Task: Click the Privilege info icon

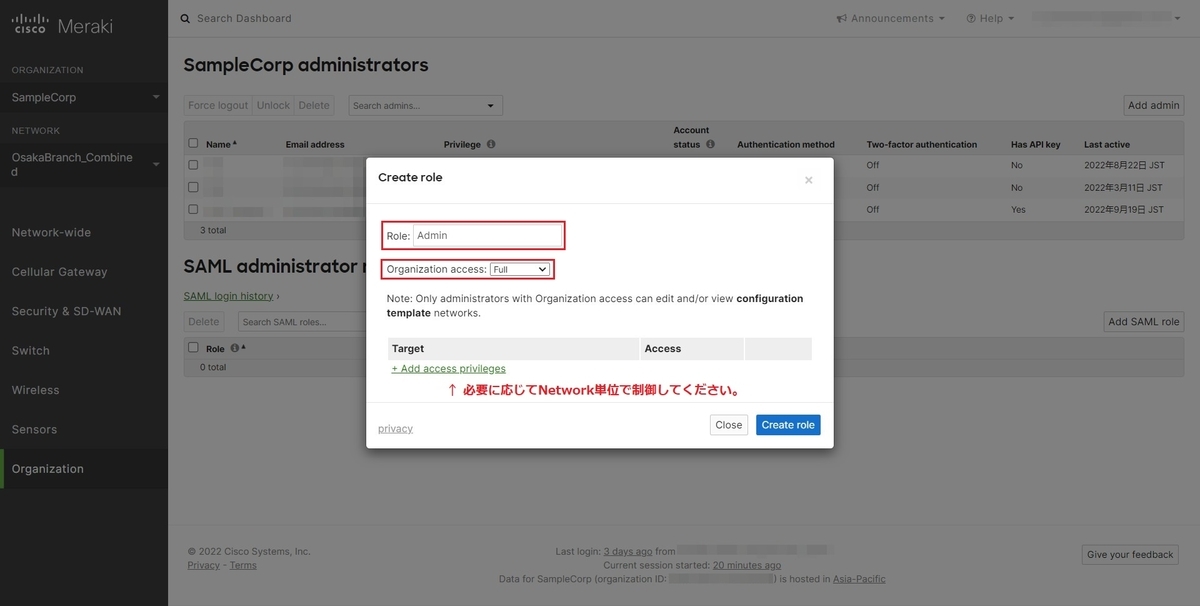Action: click(491, 144)
